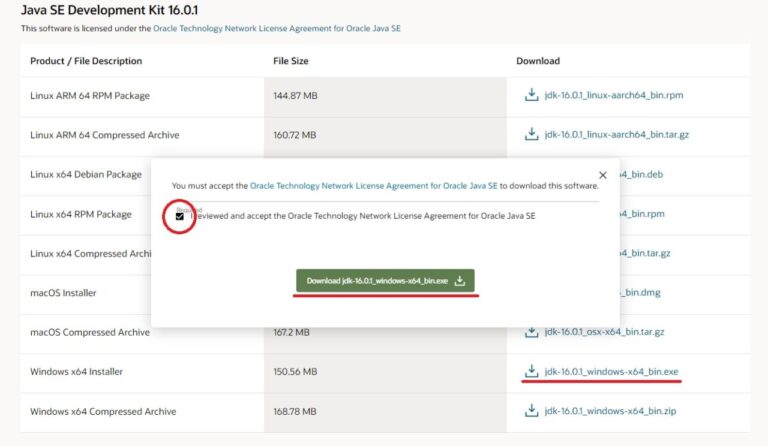Click the File Size column header
This screenshot has width=768, height=446.
tap(291, 61)
